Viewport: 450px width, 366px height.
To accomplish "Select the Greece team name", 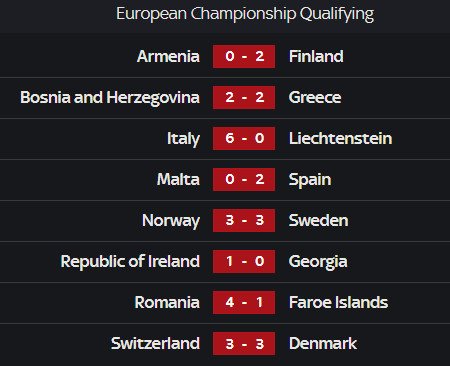I will click(x=315, y=97).
